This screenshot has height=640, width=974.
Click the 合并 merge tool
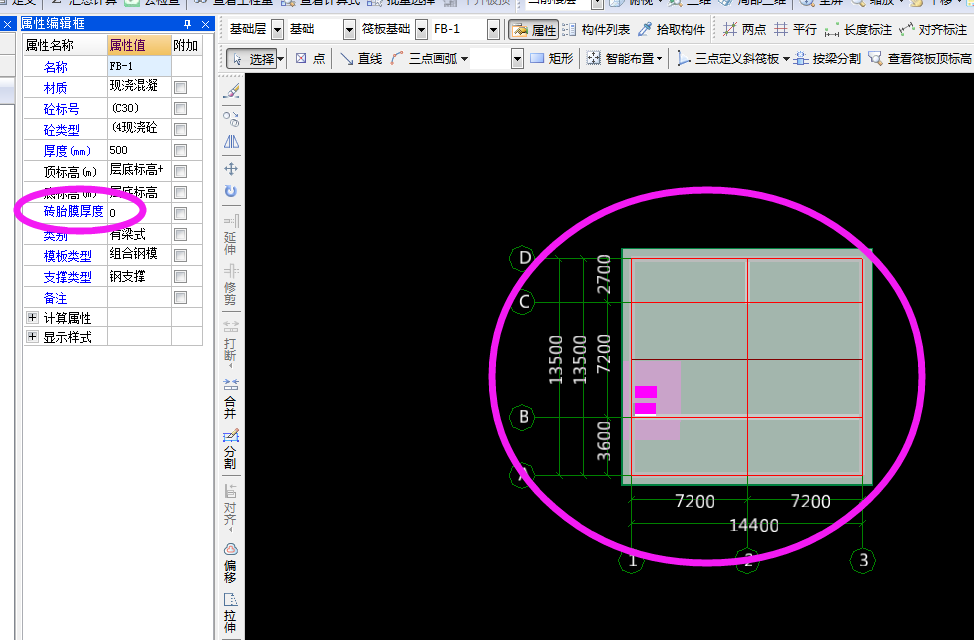[x=230, y=399]
